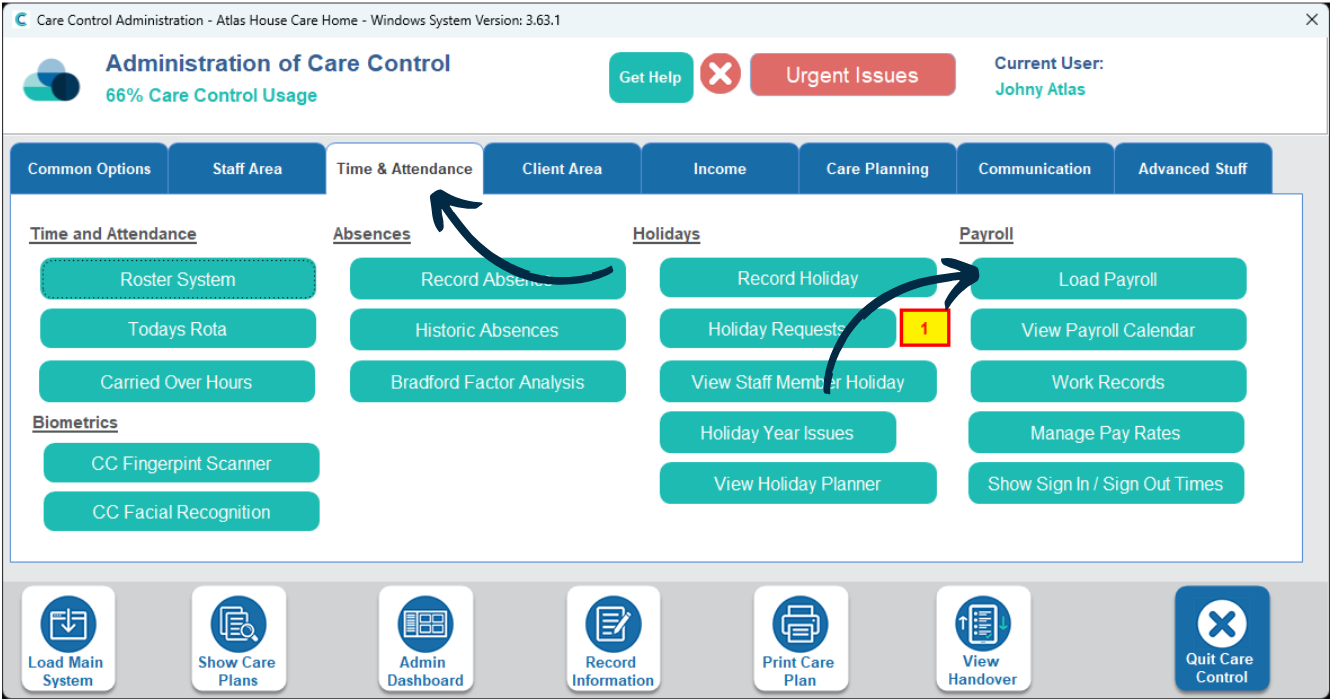The width and height of the screenshot is (1334, 700).
Task: Open the View Handover icon
Action: 982,640
